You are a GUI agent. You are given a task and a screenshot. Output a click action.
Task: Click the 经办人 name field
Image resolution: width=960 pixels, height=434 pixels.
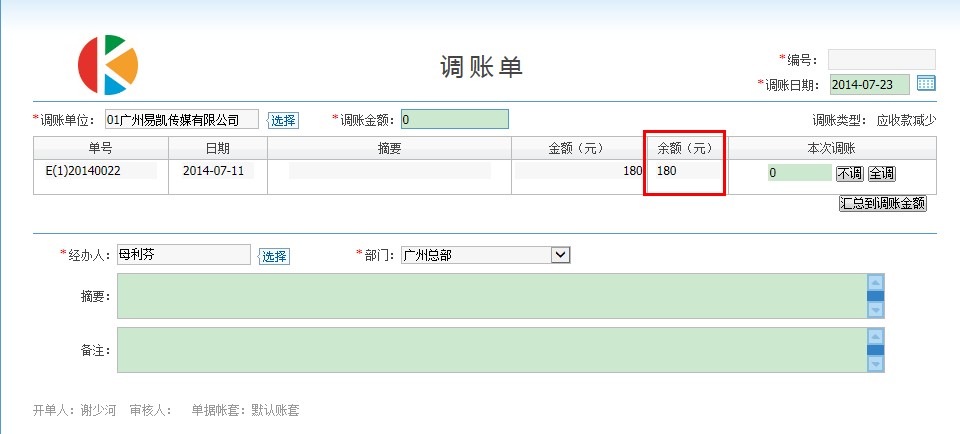tap(183, 255)
